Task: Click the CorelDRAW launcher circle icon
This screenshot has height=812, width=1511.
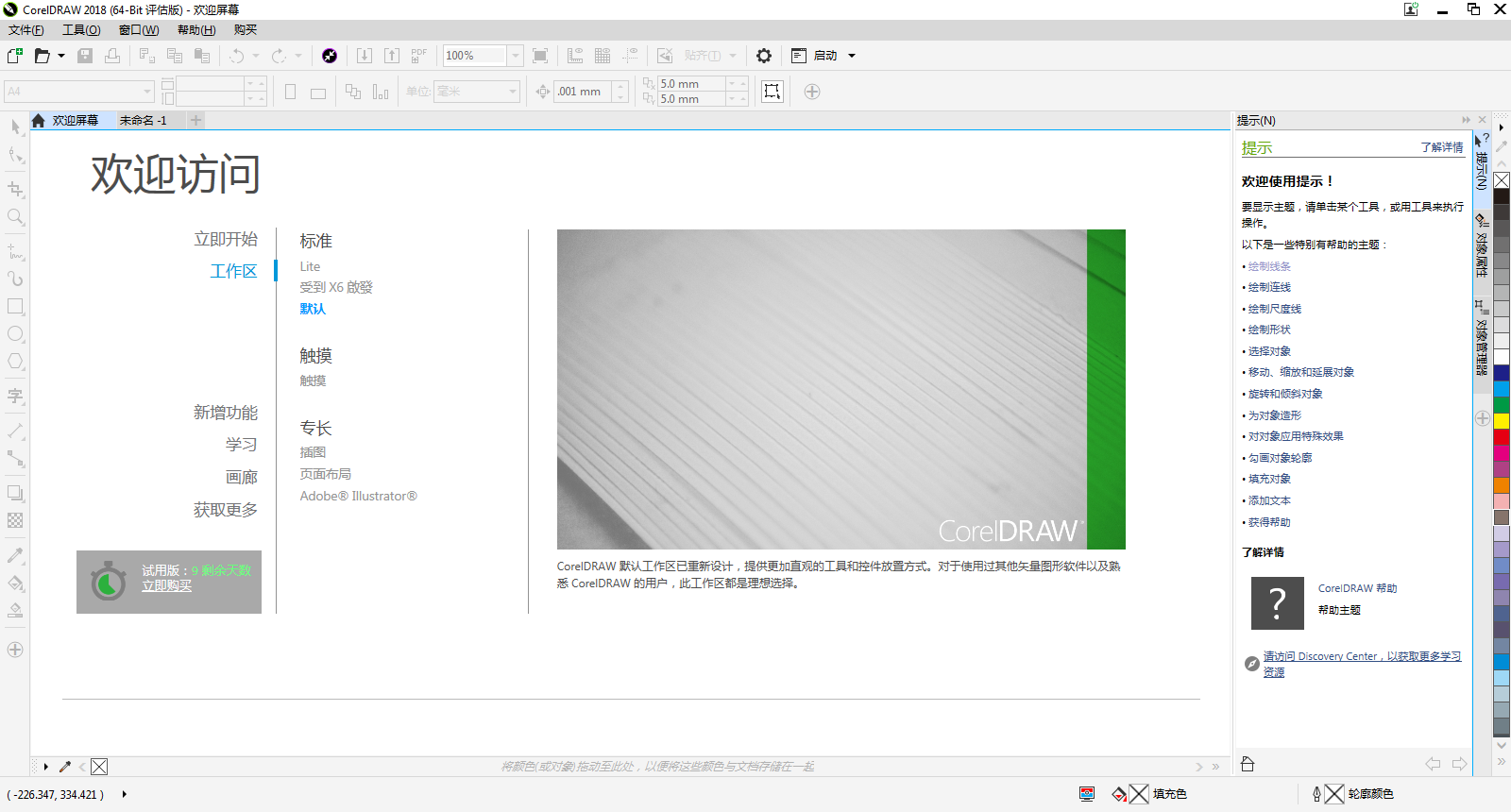Action: point(329,56)
